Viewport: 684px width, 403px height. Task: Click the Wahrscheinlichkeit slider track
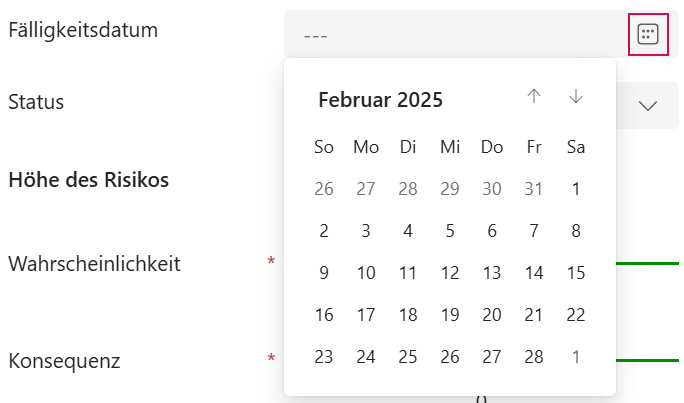pos(650,263)
